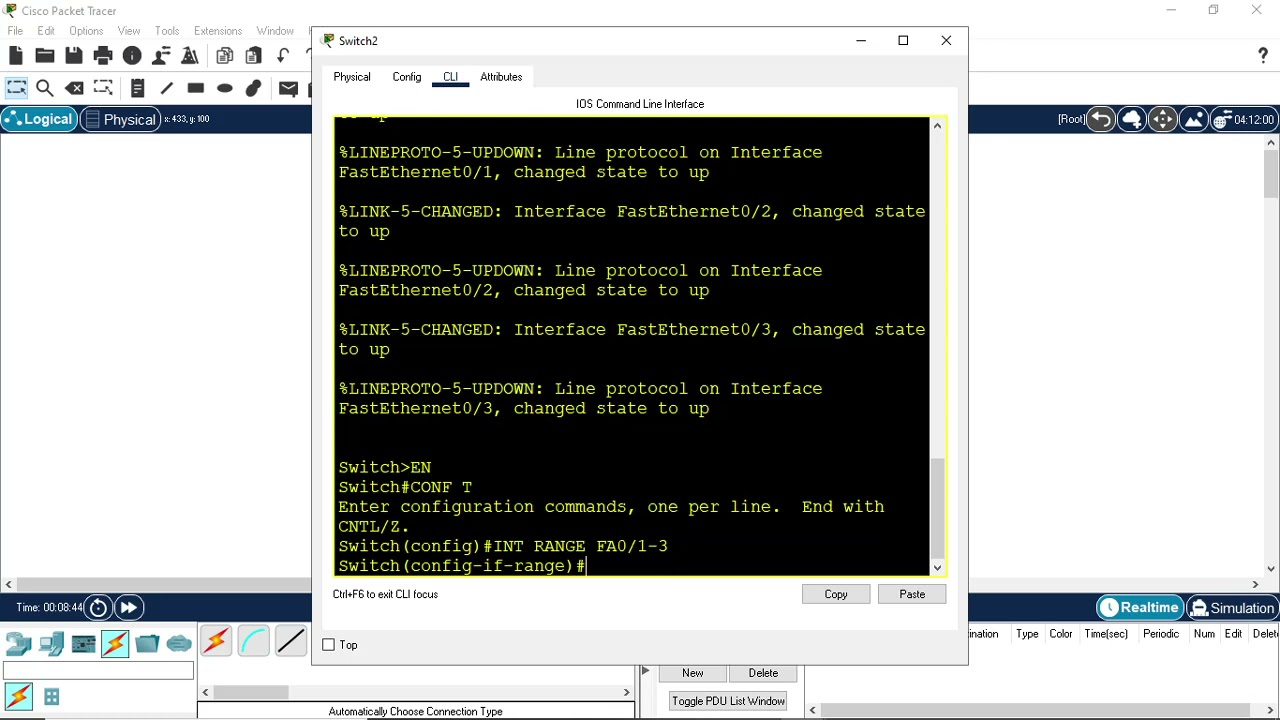Choose the Select tool

click(16, 88)
